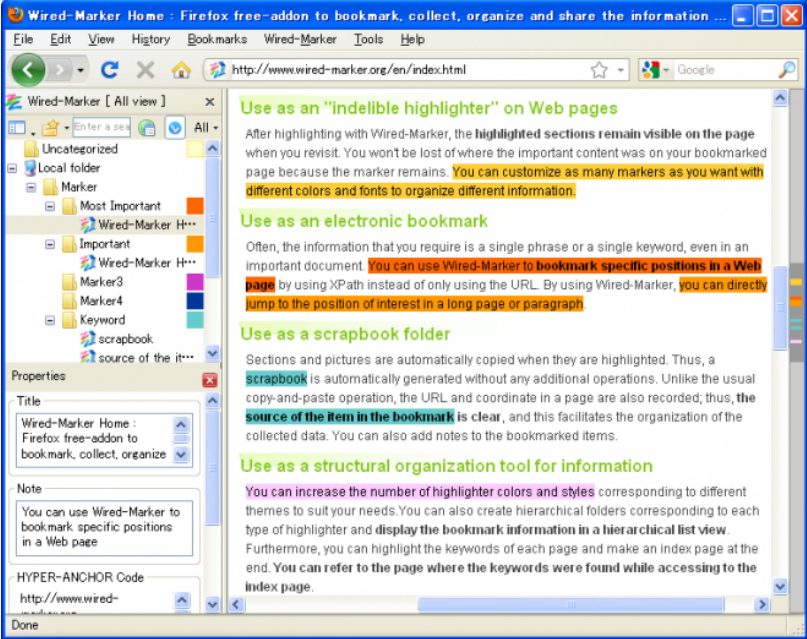
Task: Click the Important orange color swatch
Action: coord(195,244)
